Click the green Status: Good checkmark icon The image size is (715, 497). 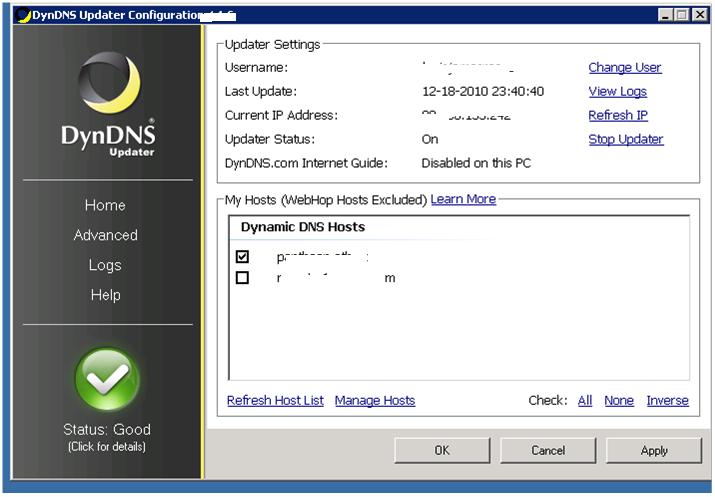click(x=107, y=379)
